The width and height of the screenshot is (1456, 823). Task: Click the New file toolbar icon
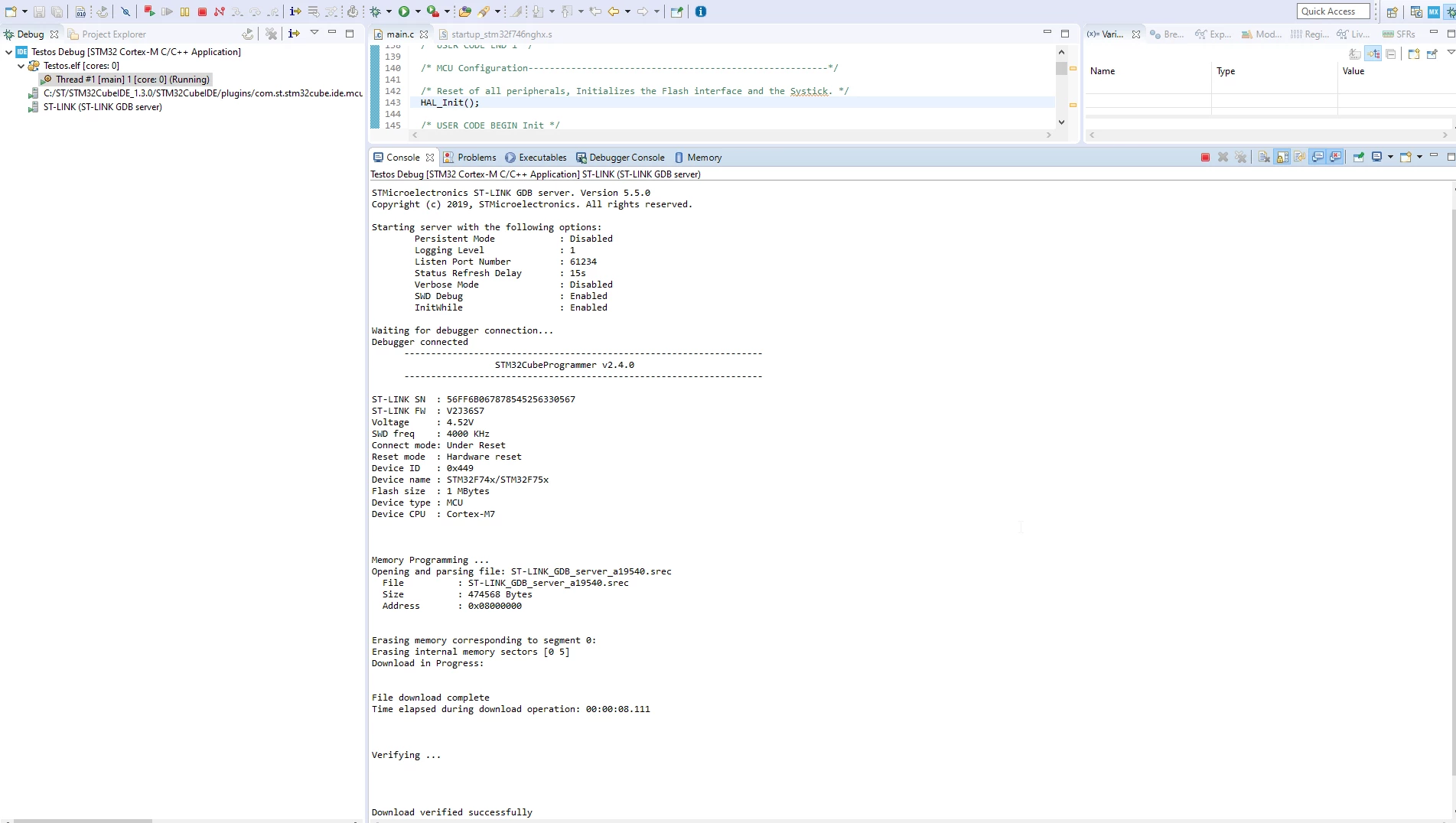11,11
